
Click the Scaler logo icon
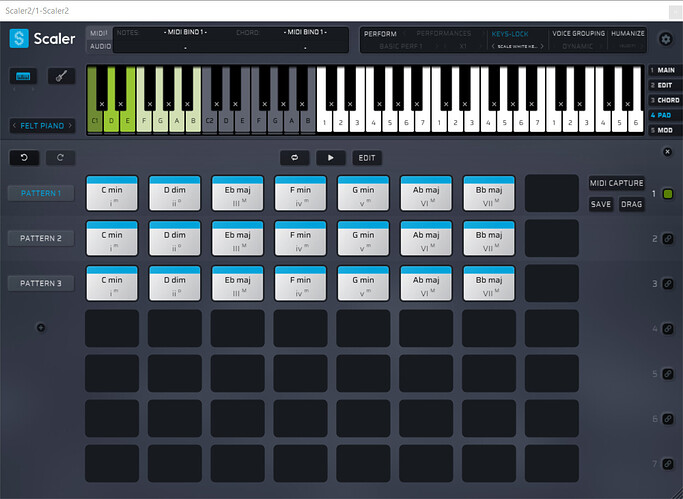(19, 38)
